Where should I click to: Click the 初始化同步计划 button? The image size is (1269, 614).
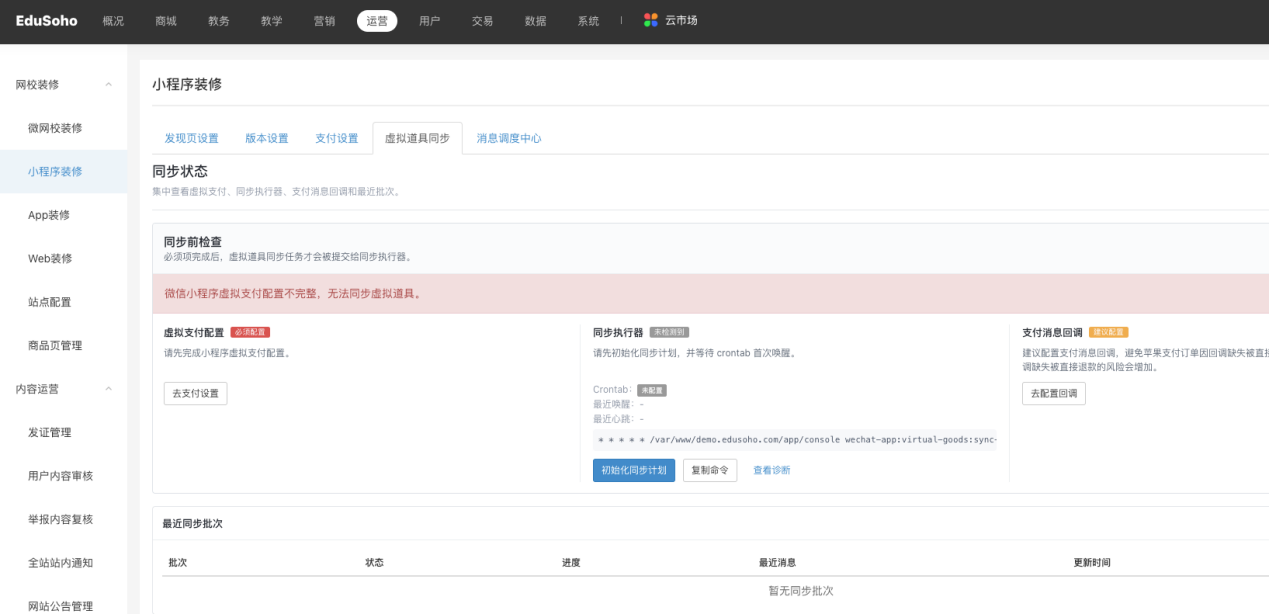pos(634,470)
